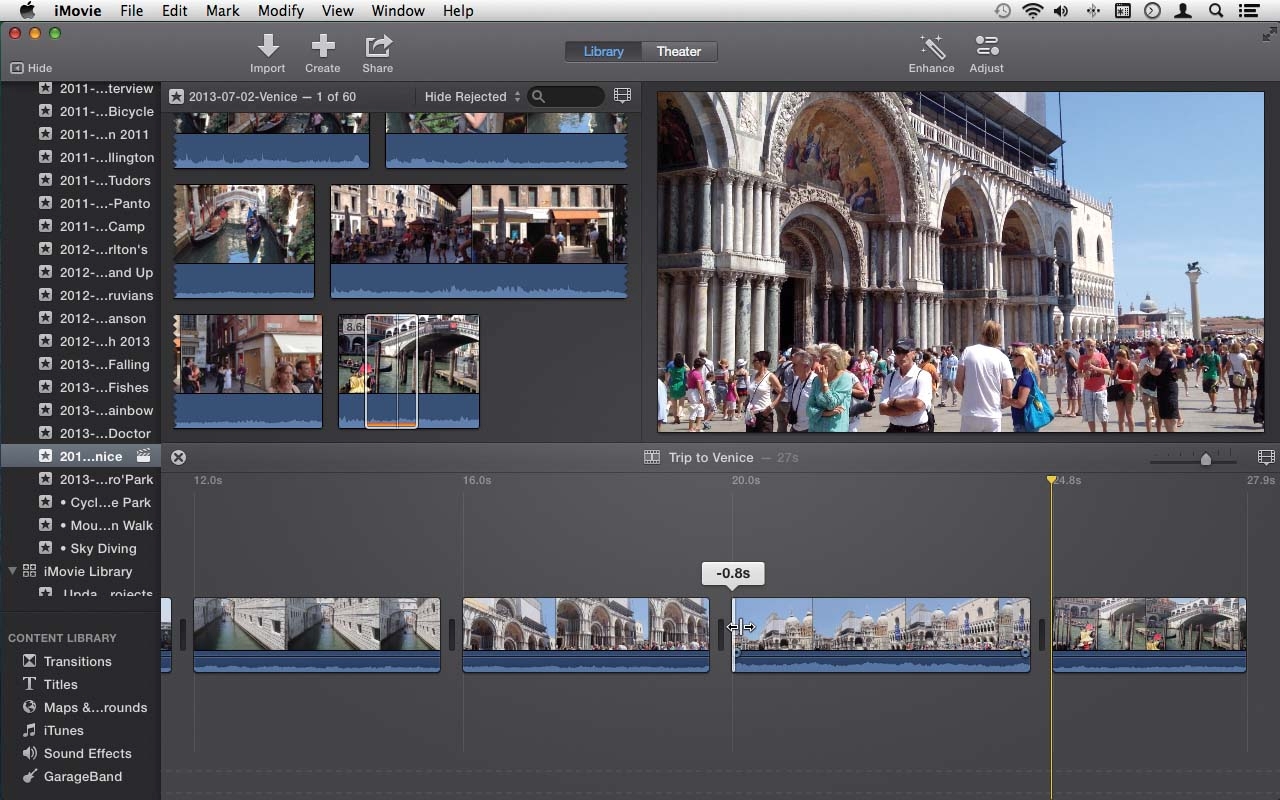Viewport: 1280px width, 800px height.
Task: Select the street couple clip in browser
Action: (x=248, y=371)
